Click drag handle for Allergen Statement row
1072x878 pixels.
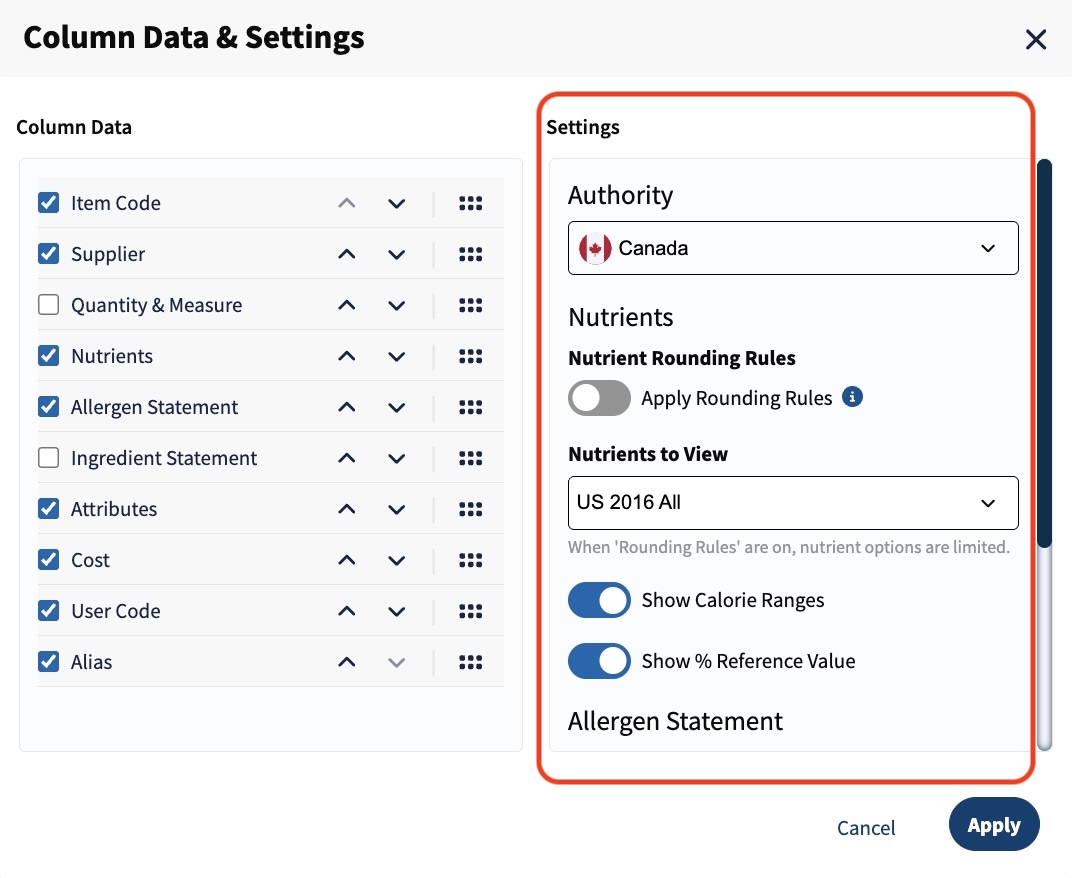(x=470, y=407)
